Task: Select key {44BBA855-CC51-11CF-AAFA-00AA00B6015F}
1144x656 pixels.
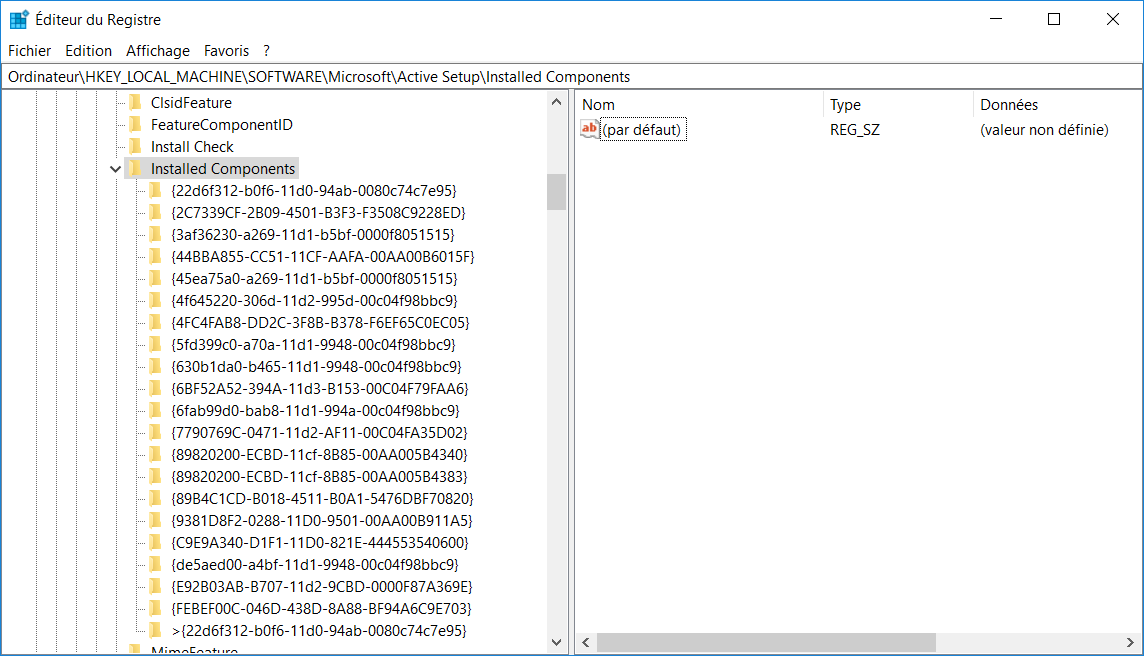Action: tap(322, 256)
